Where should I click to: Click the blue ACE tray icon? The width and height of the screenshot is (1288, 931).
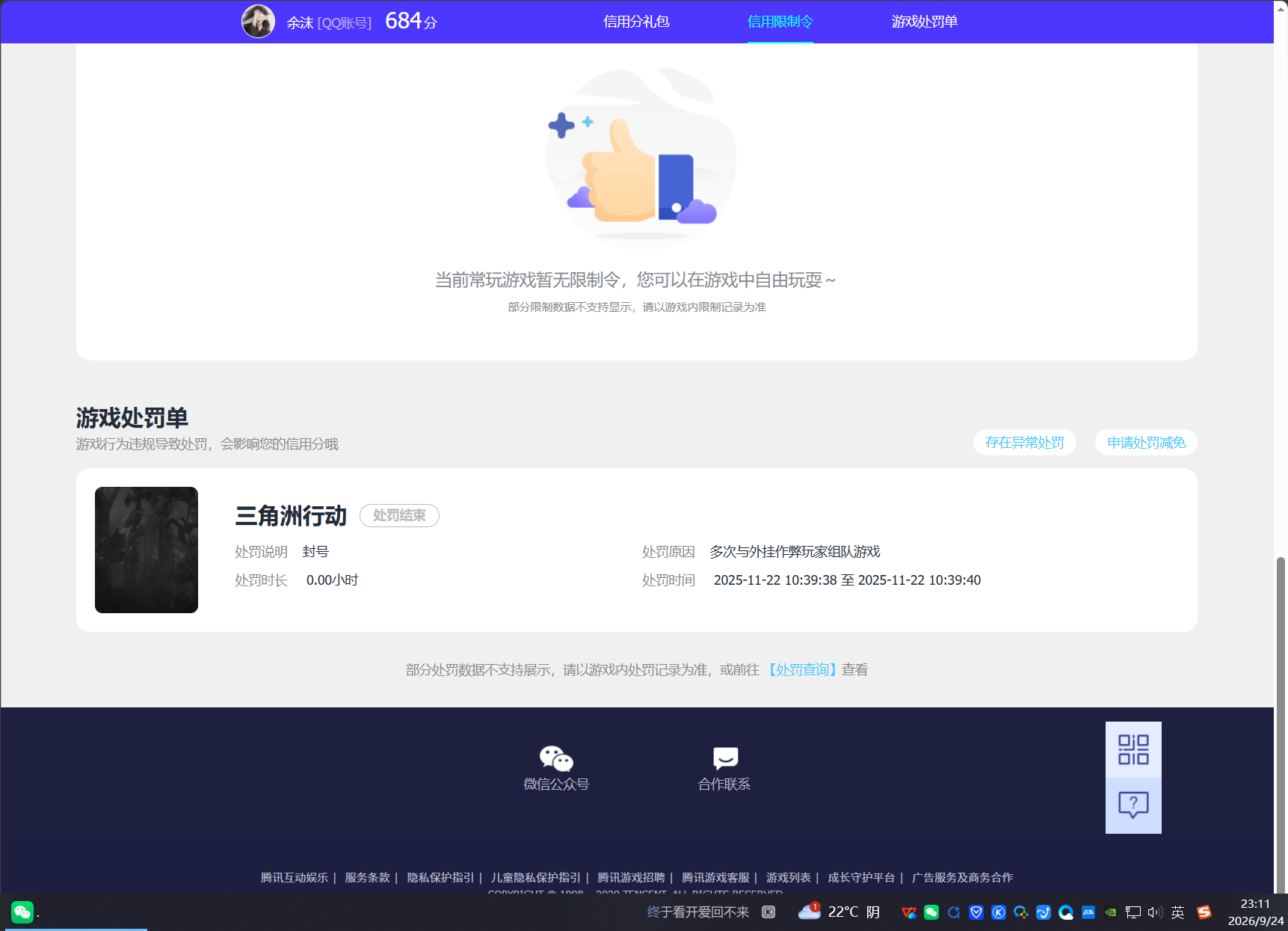(1088, 912)
